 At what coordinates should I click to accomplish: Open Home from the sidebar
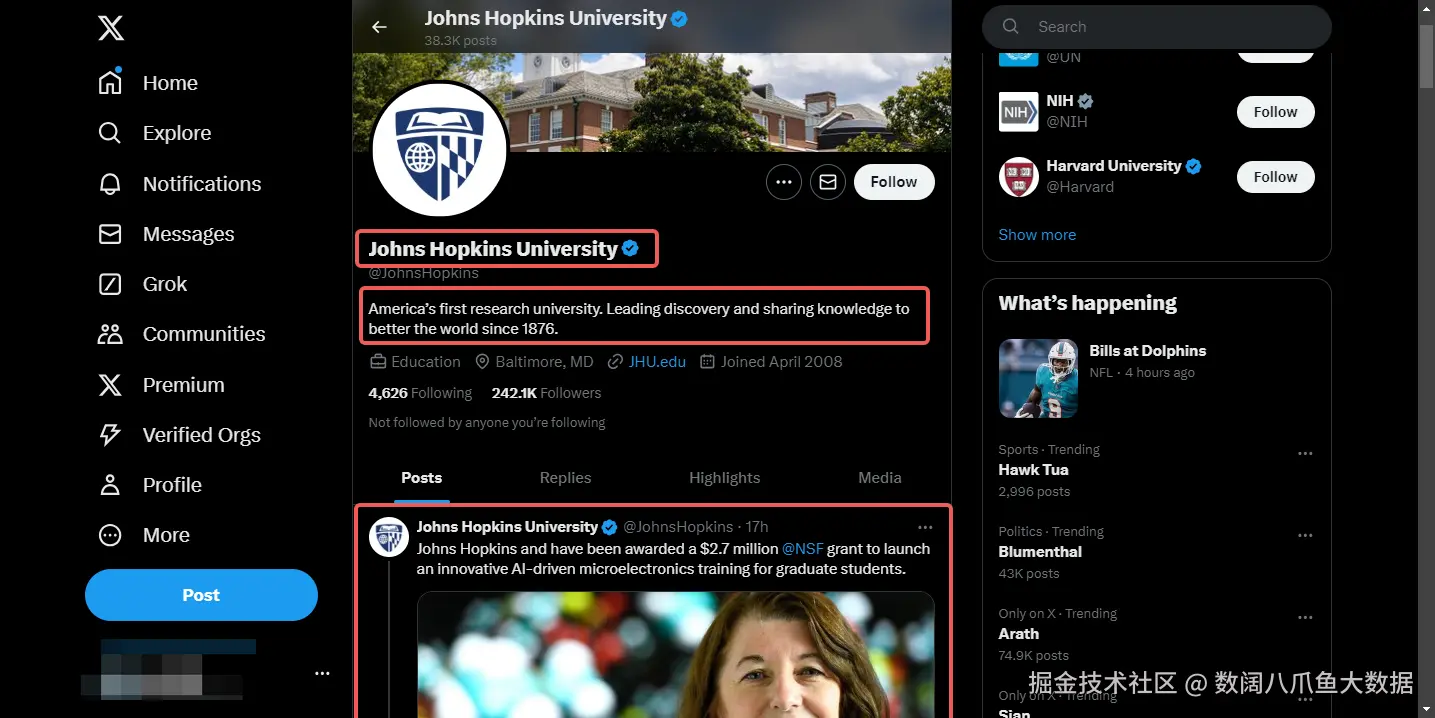[x=148, y=83]
